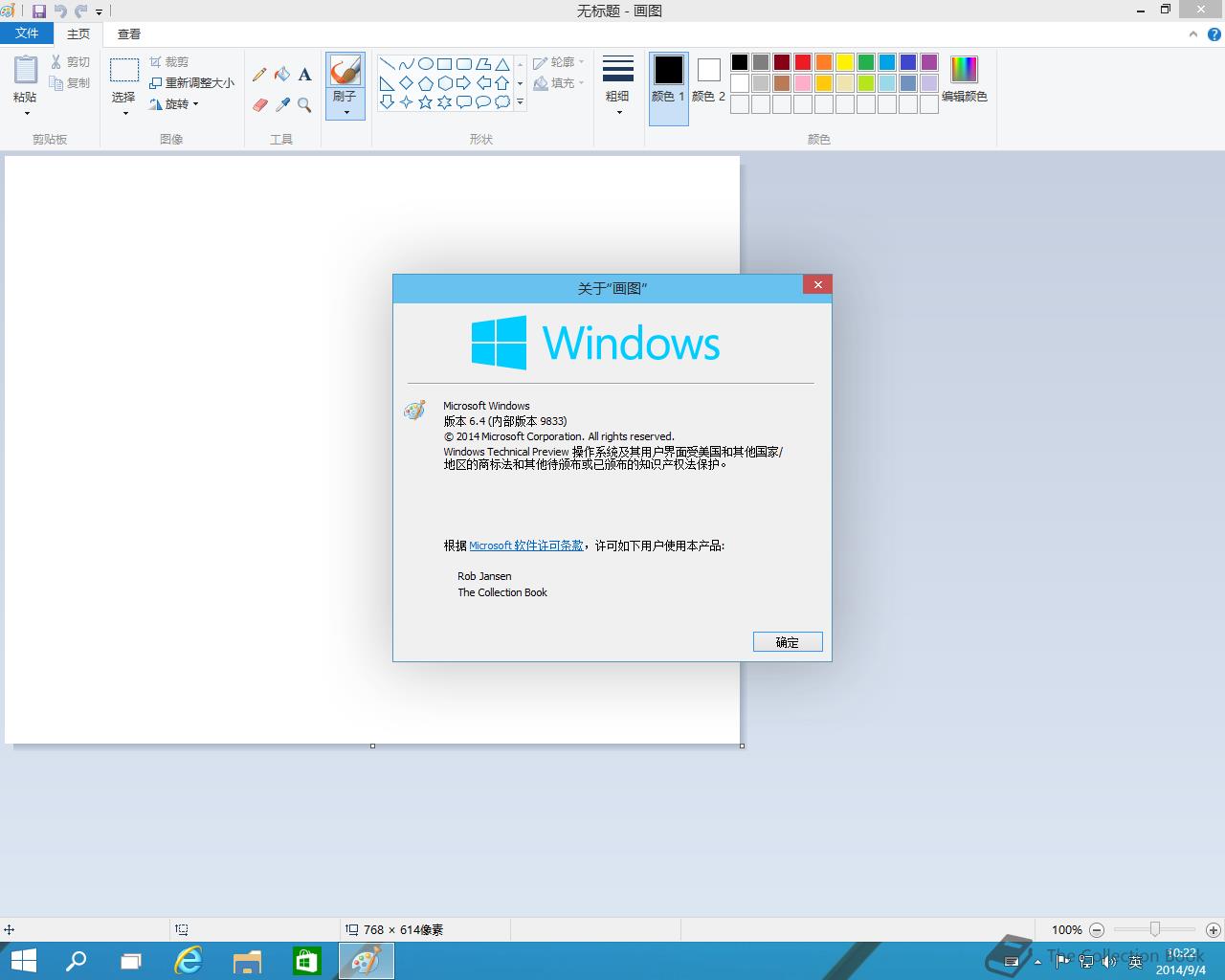Pick the Right arrow shape
The image size is (1225, 980).
click(464, 83)
